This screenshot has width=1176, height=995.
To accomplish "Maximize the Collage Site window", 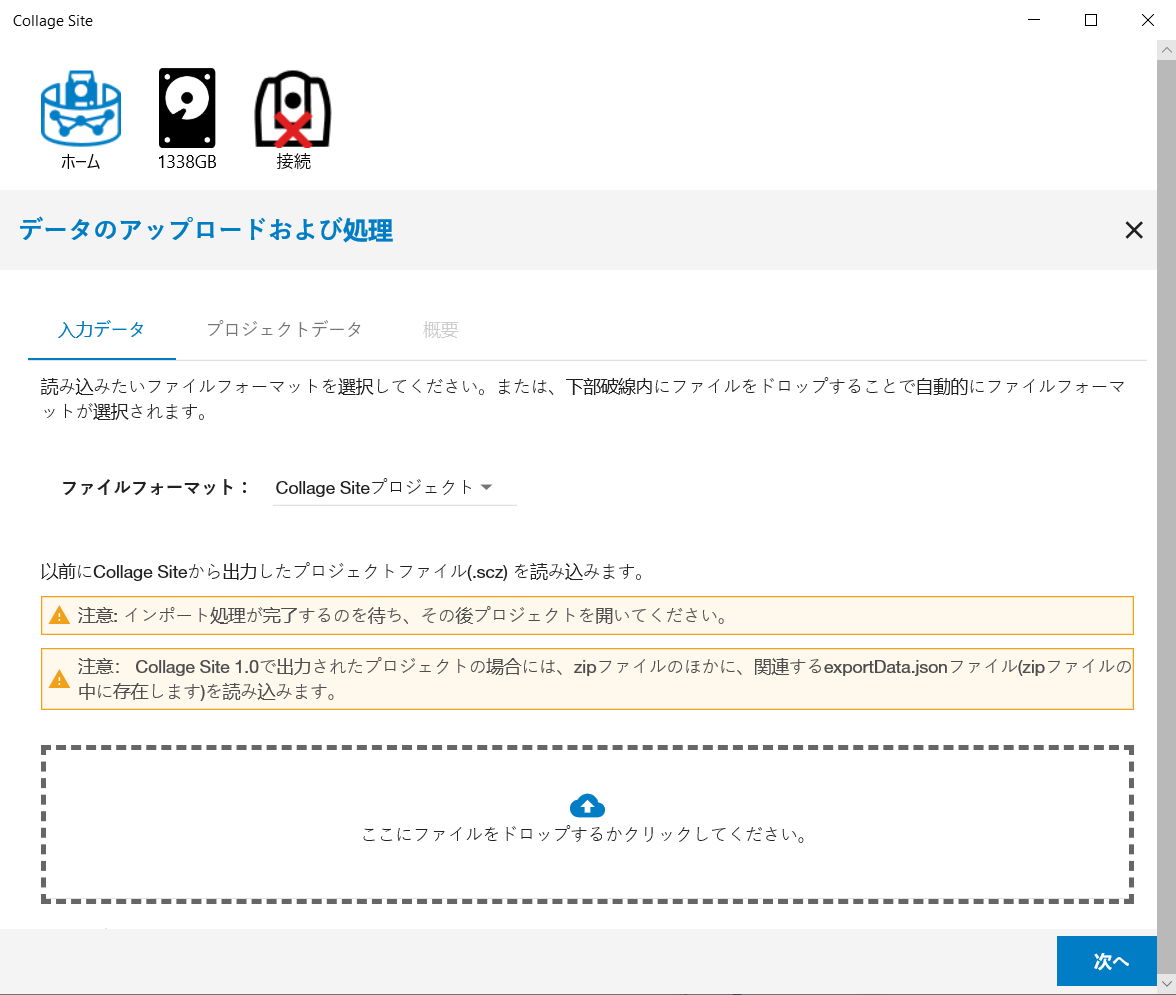I will click(x=1091, y=20).
